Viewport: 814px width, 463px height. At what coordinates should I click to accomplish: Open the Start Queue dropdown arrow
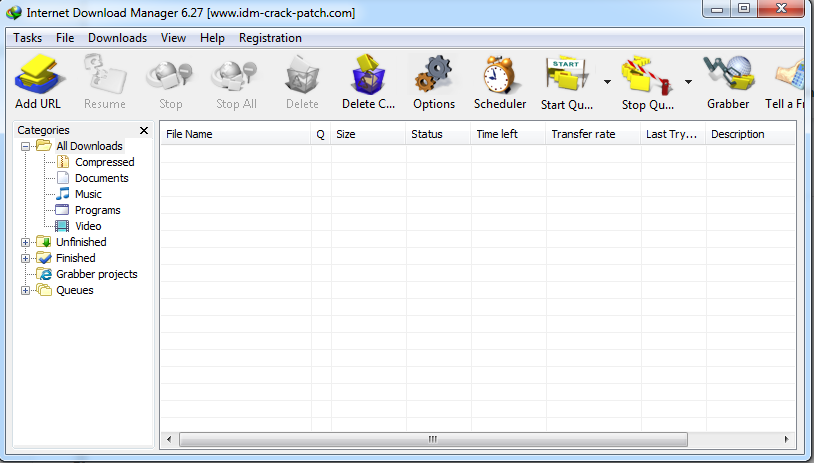[x=607, y=82]
